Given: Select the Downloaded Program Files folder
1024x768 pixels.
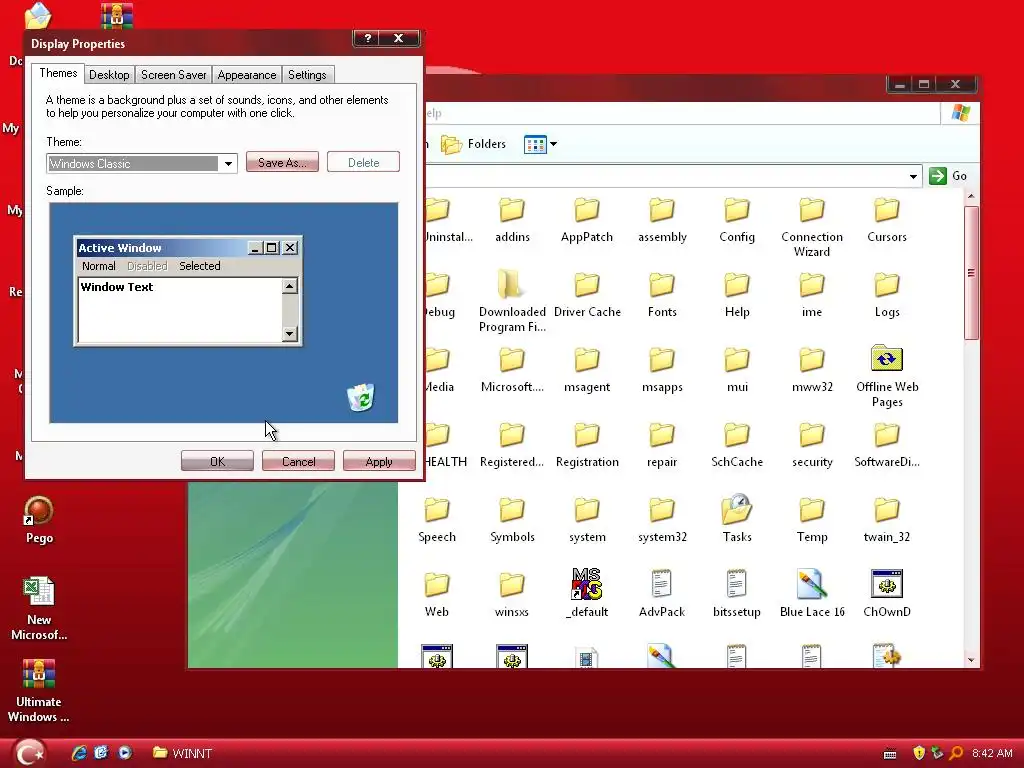Looking at the screenshot, I should 512,302.
